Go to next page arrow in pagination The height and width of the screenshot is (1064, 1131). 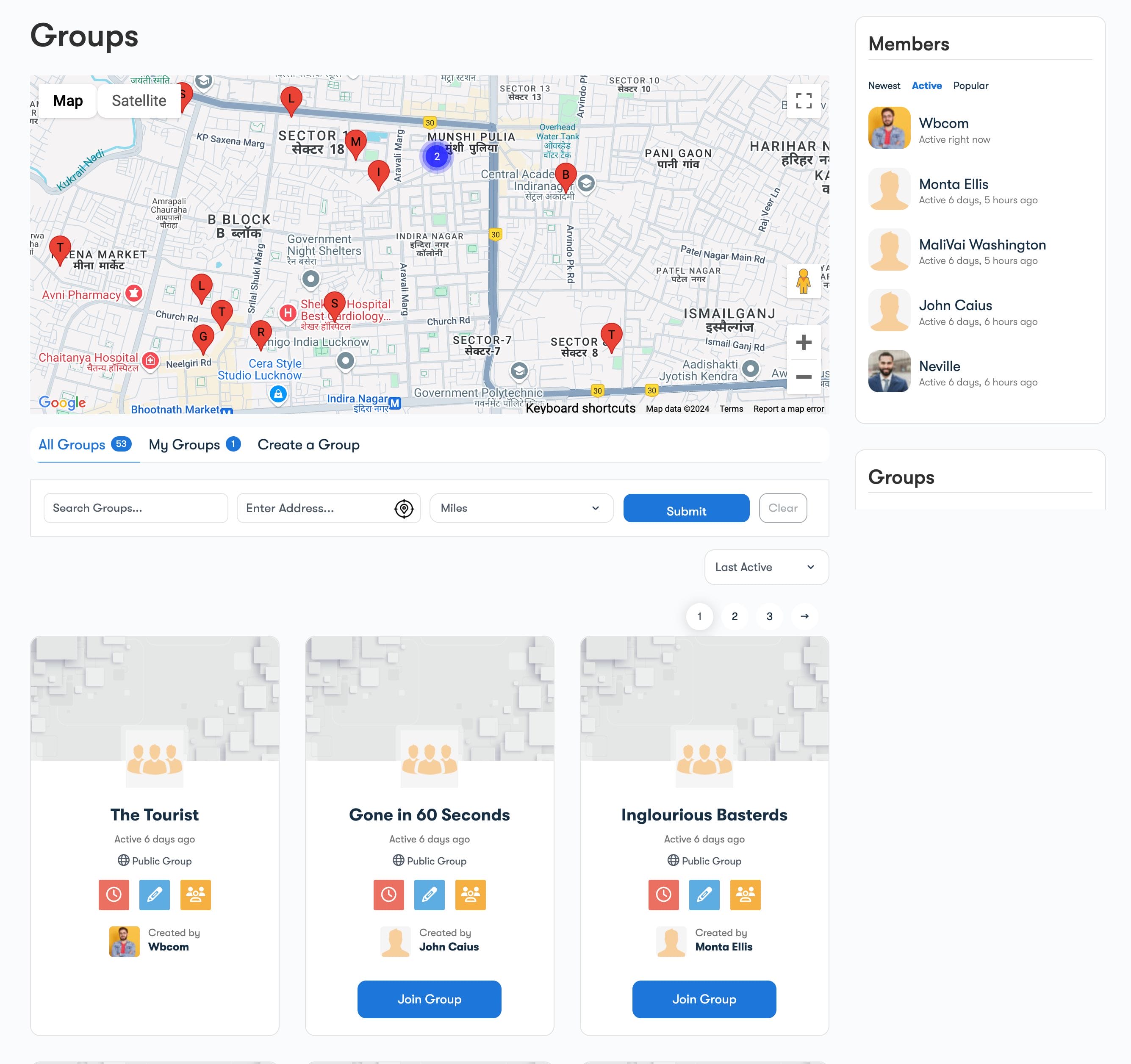[804, 616]
